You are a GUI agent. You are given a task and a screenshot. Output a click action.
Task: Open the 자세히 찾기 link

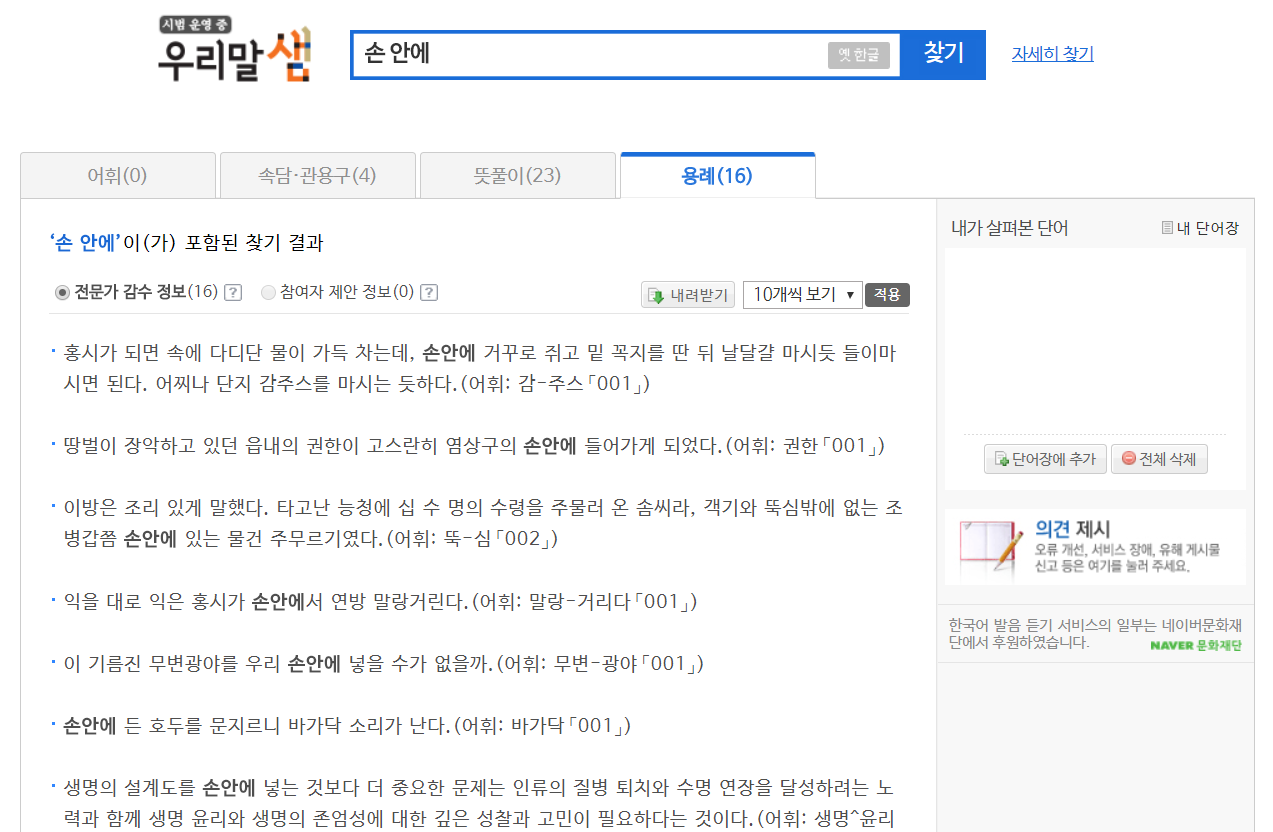click(x=1051, y=54)
